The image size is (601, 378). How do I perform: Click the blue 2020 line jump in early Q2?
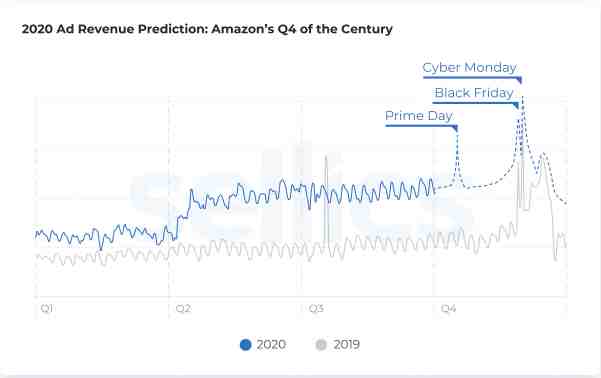(x=190, y=199)
